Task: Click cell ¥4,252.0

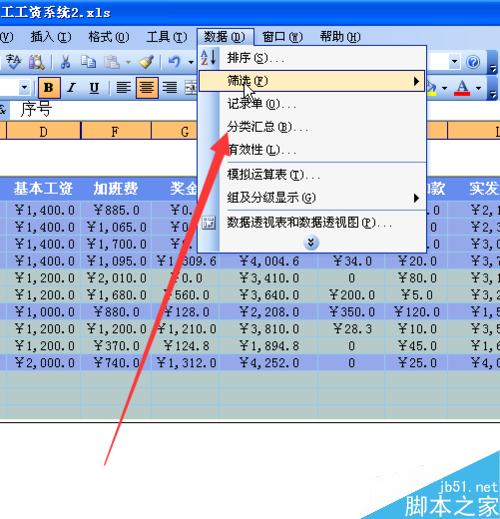Action: (x=269, y=363)
